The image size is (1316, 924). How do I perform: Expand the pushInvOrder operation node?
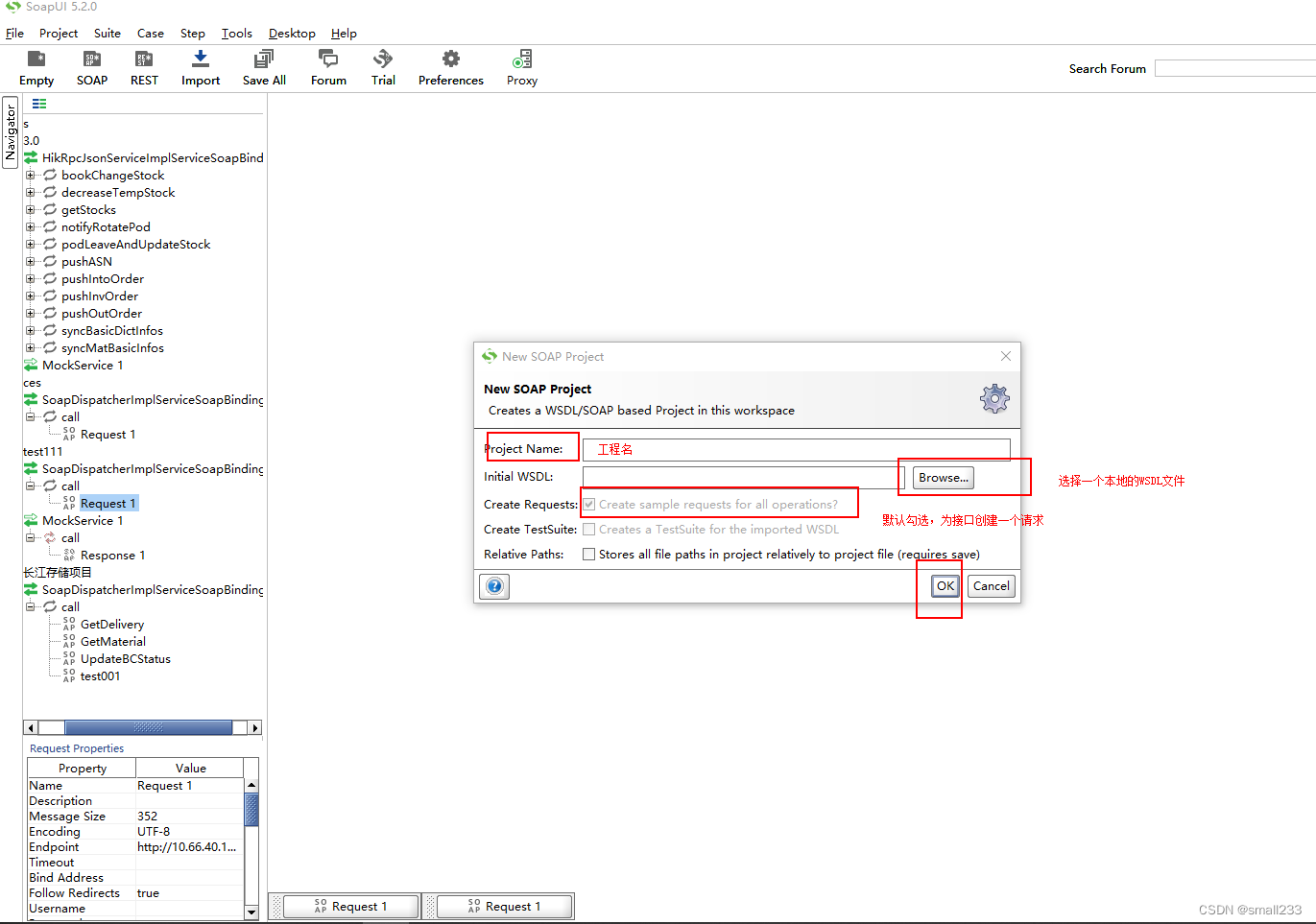click(x=30, y=296)
